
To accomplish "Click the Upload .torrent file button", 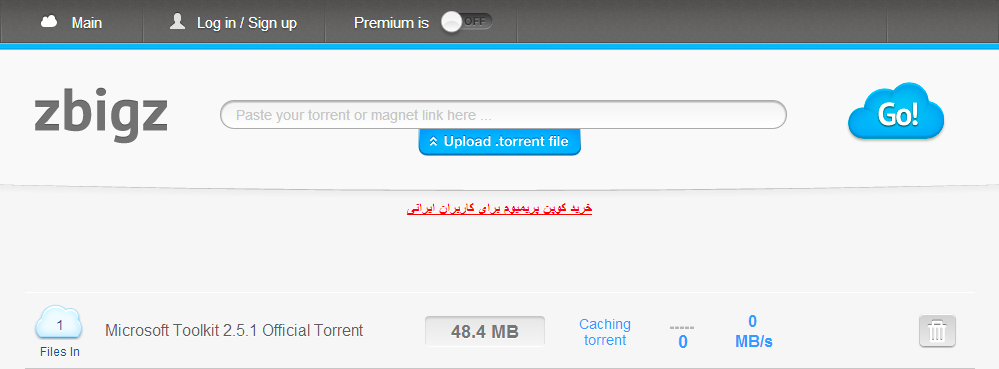I will point(500,141).
